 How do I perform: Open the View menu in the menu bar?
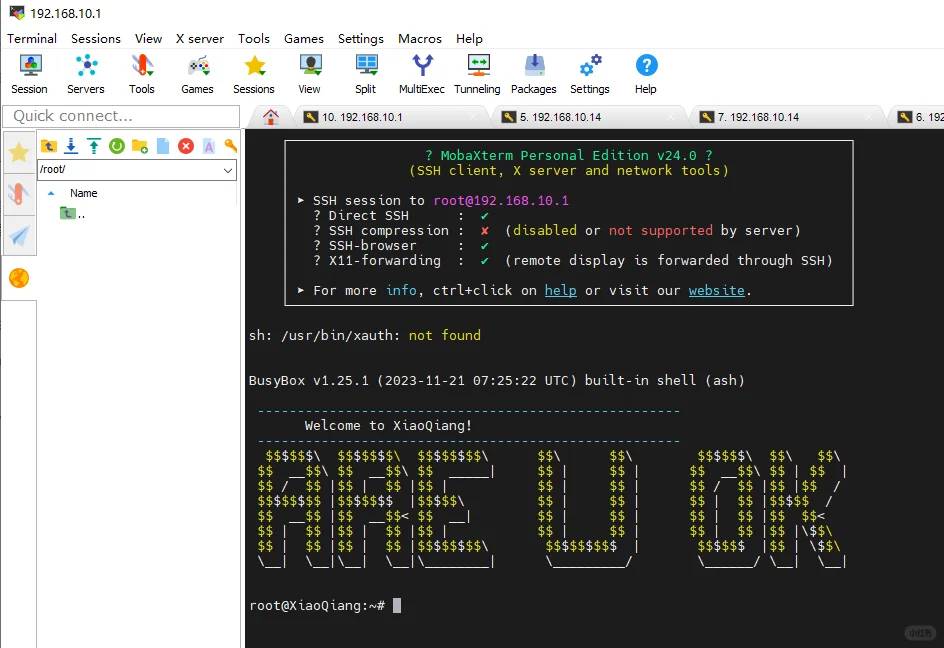[x=148, y=39]
